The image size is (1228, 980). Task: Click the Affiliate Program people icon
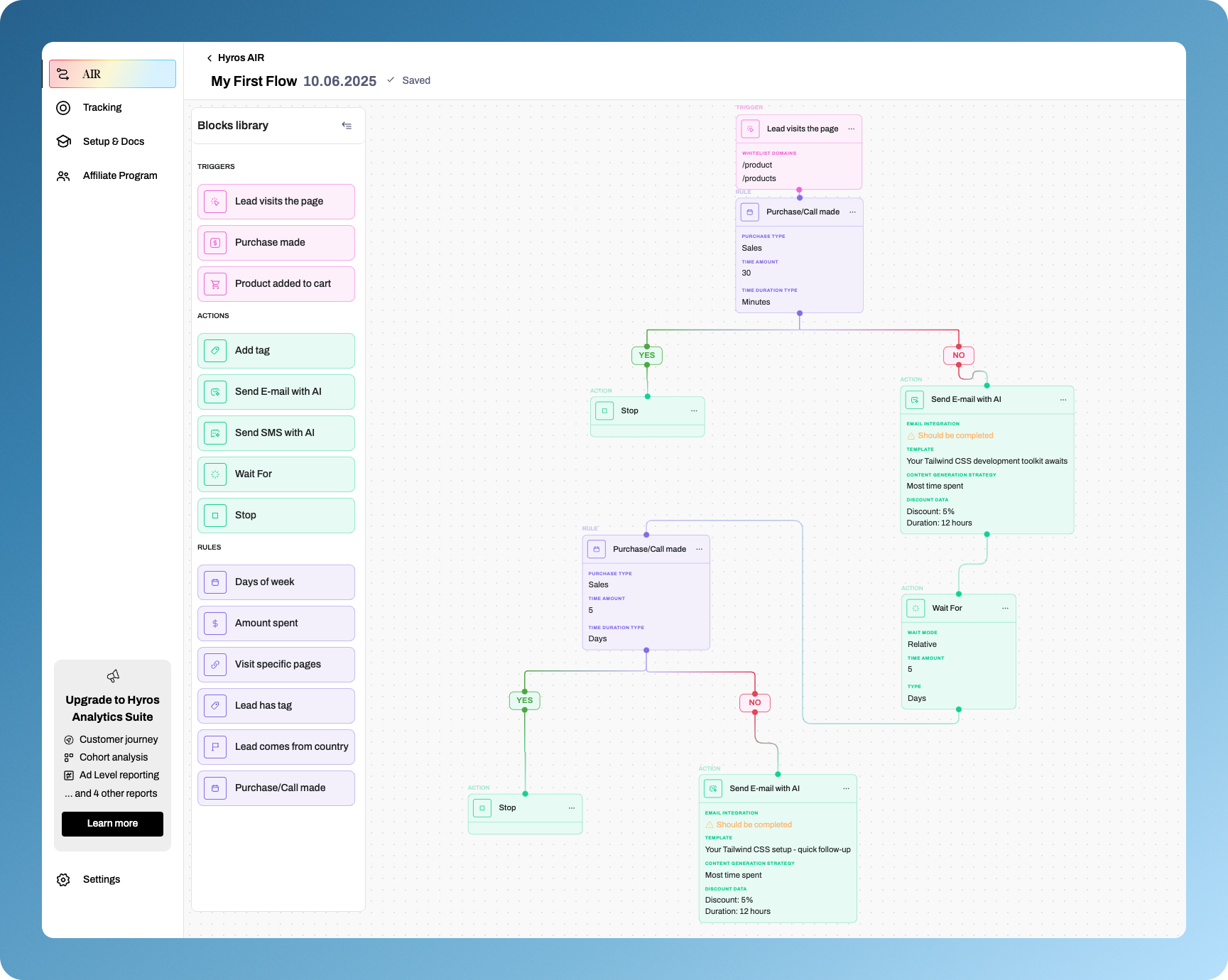64,176
